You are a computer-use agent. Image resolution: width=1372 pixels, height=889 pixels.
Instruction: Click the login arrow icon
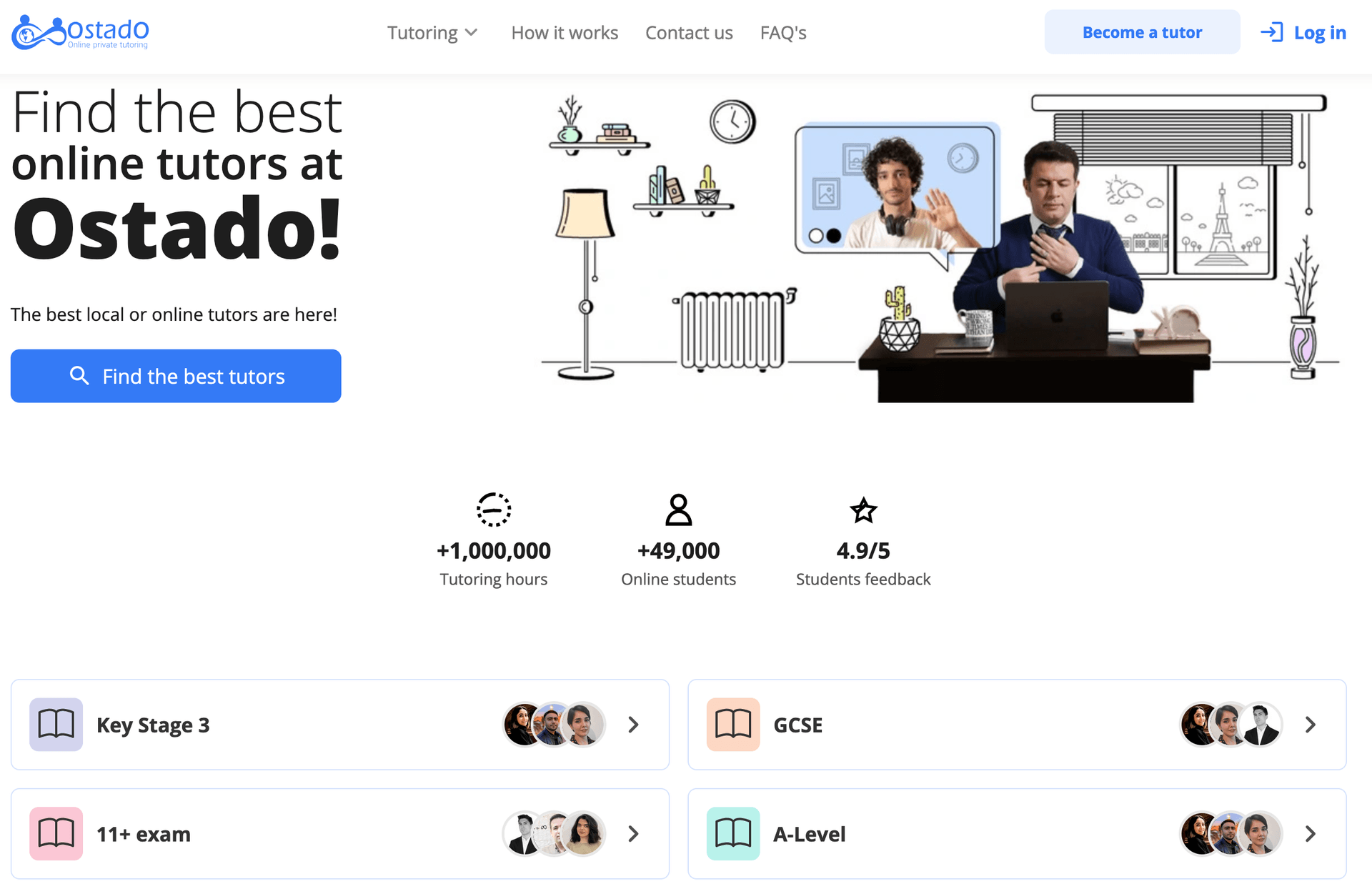tap(1271, 33)
